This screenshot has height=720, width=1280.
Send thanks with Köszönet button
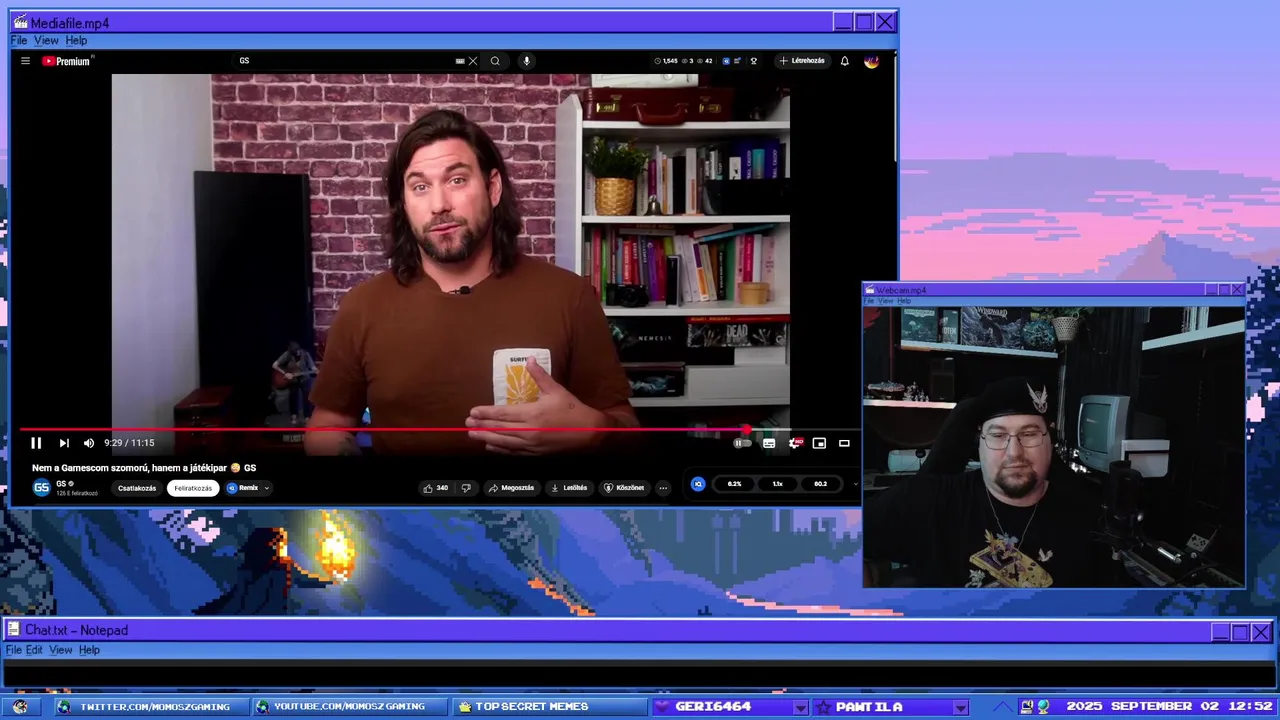pos(624,488)
